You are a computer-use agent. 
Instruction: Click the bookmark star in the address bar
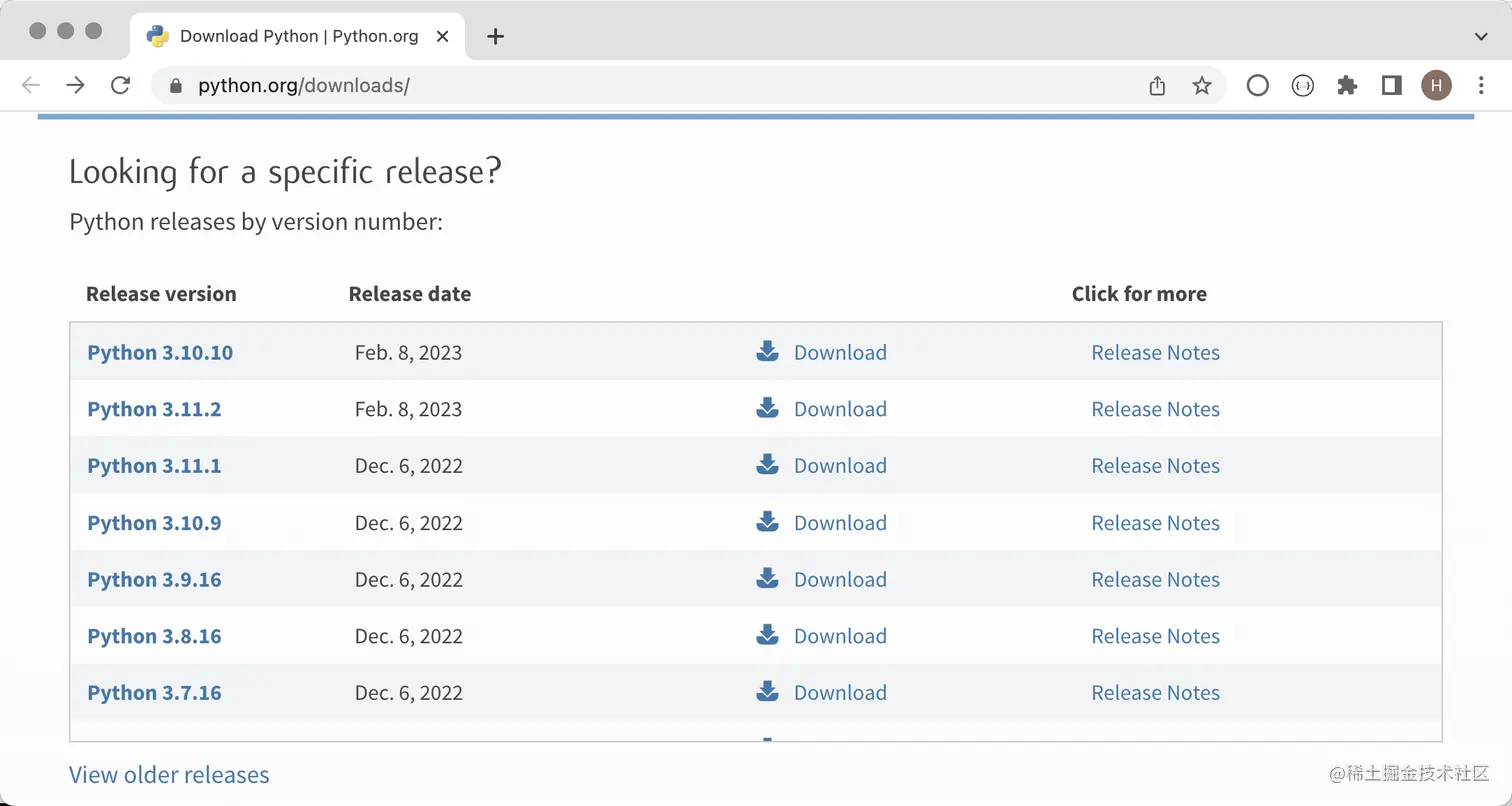pyautogui.click(x=1201, y=86)
